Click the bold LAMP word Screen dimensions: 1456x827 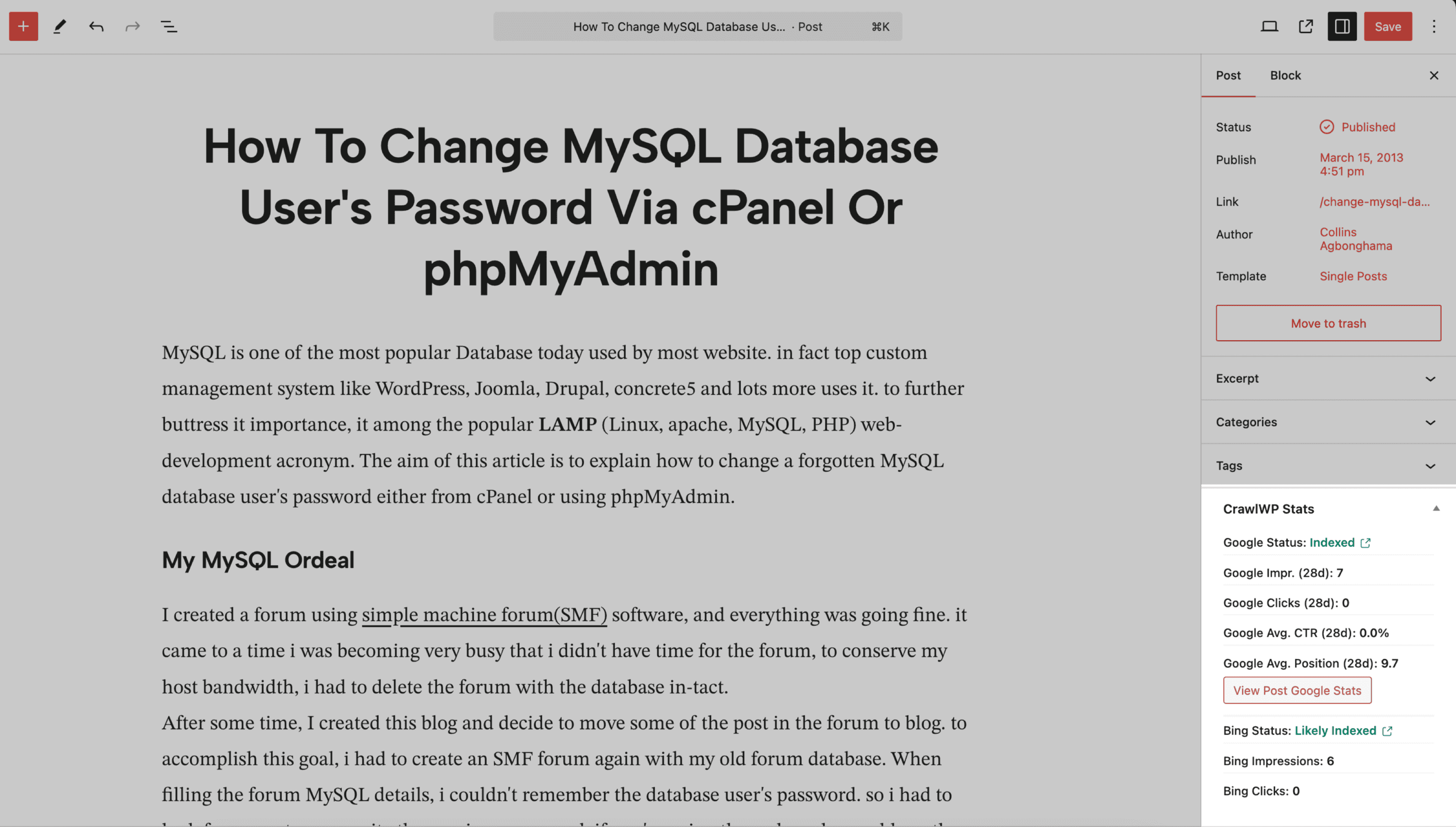point(567,425)
